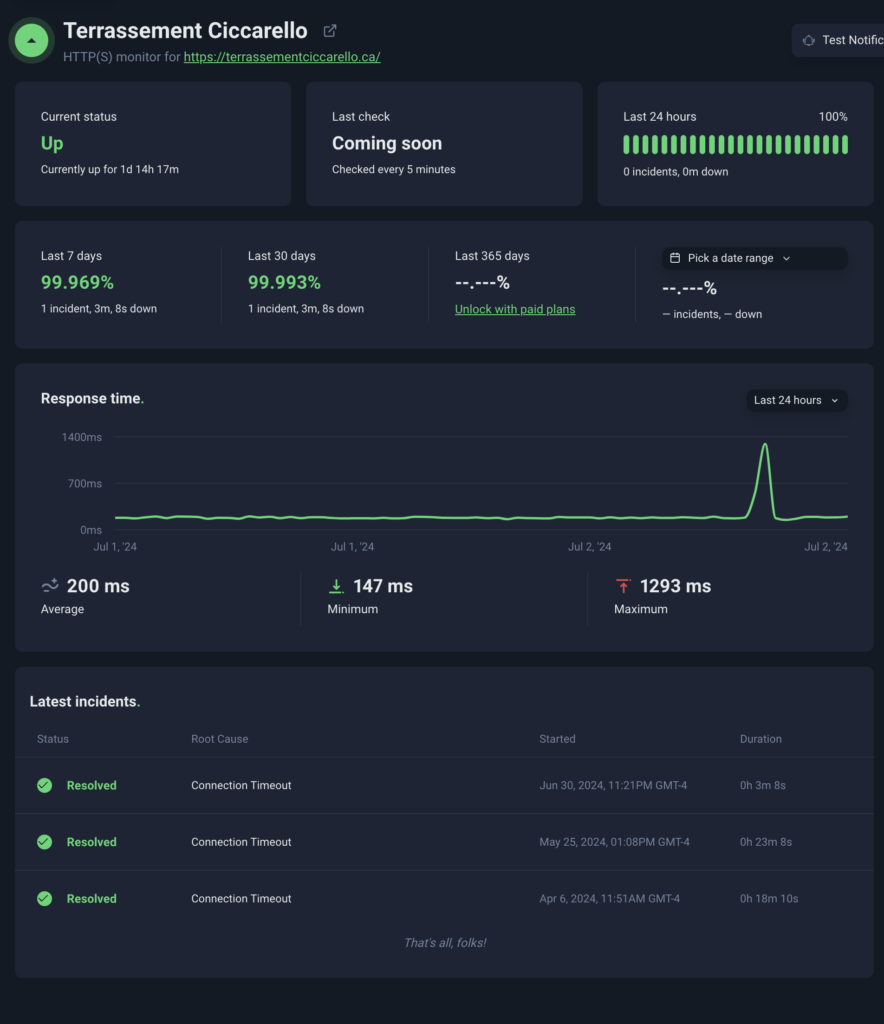This screenshot has height=1024, width=884.
Task: Click the Unlock with paid plans link
Action: pos(515,309)
